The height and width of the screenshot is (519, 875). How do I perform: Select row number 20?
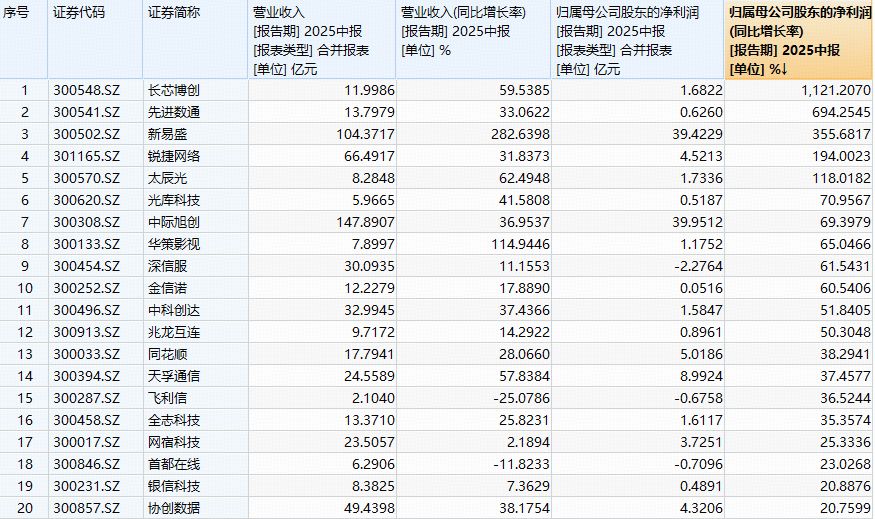[25, 508]
